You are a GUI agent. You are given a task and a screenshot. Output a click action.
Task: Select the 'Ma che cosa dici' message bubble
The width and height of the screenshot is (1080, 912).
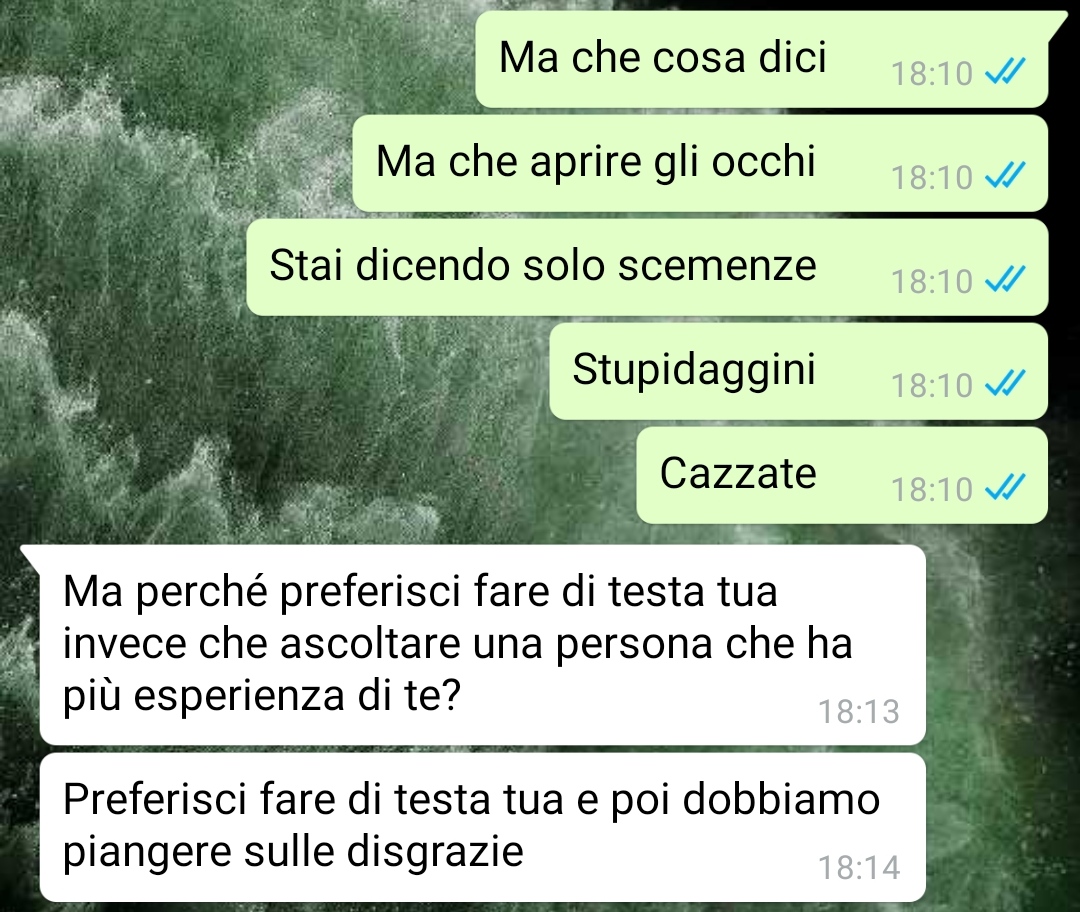(762, 59)
